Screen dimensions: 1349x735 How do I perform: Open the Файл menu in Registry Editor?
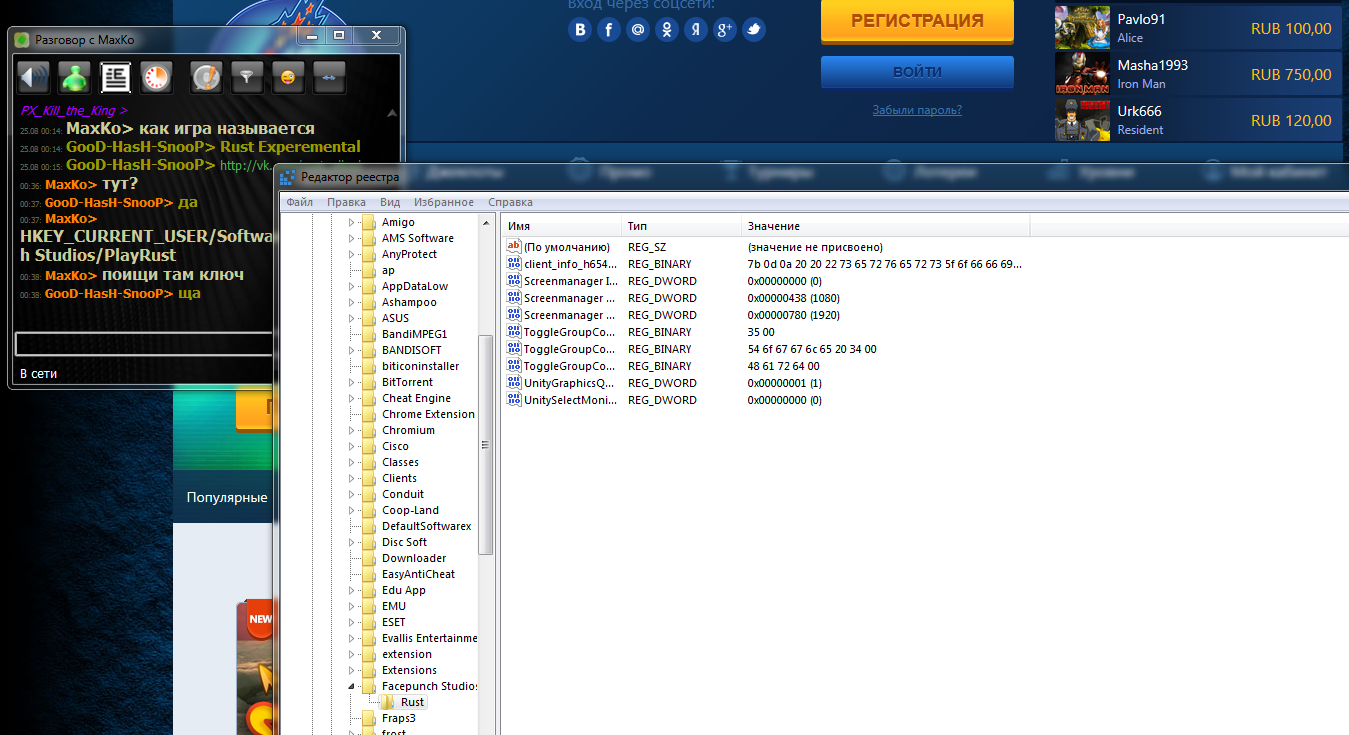299,202
